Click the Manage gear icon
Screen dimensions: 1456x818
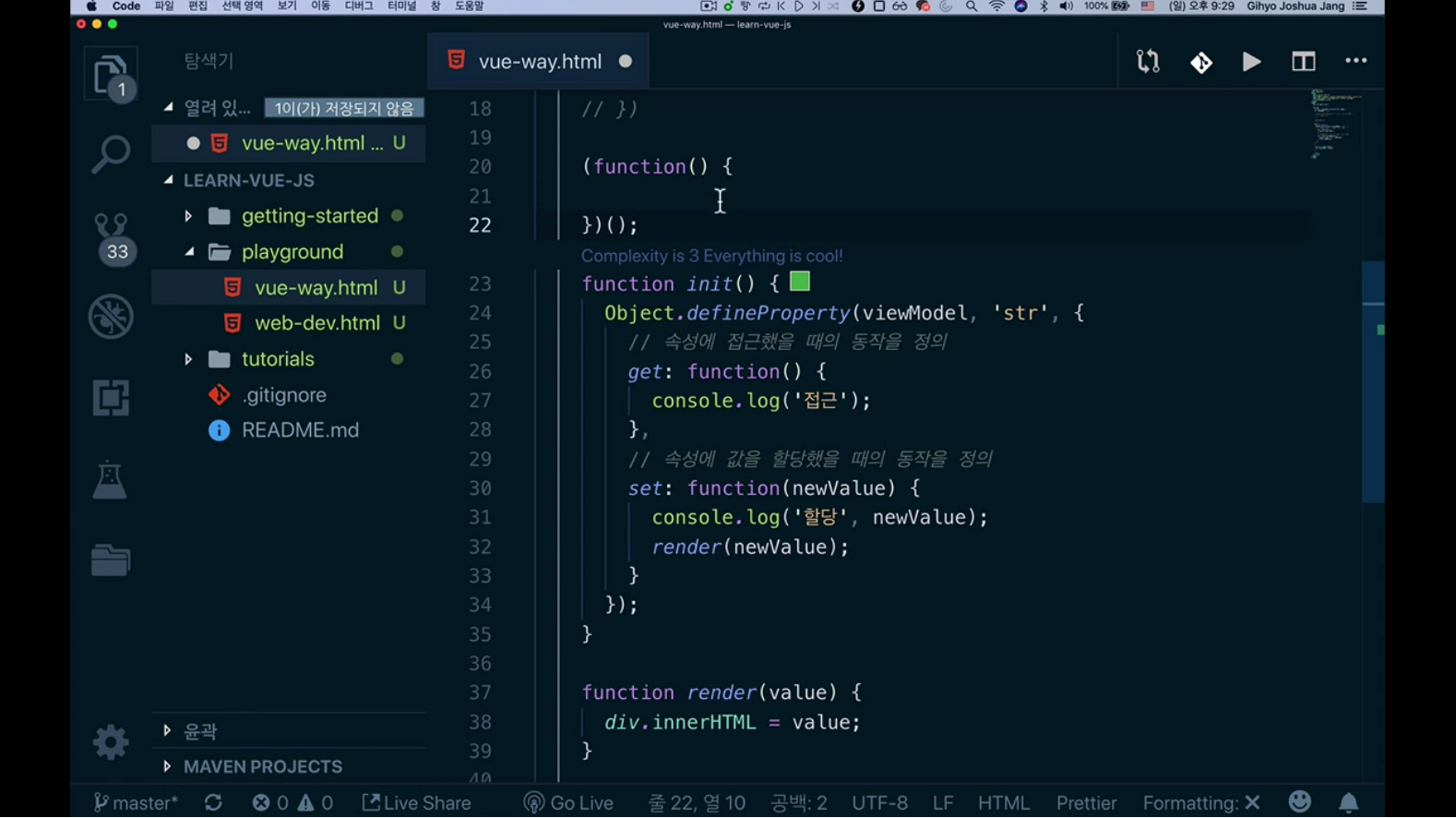[x=110, y=742]
